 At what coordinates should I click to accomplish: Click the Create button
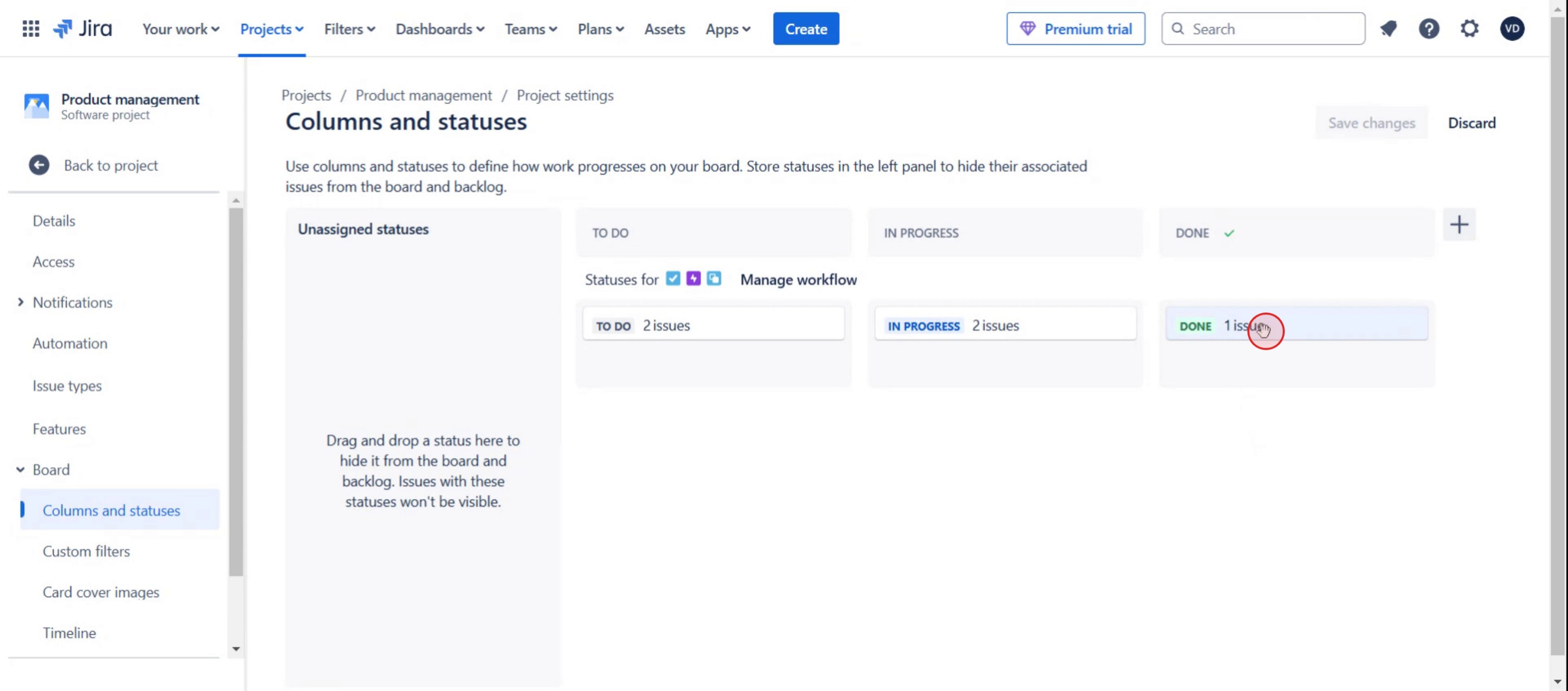805,29
